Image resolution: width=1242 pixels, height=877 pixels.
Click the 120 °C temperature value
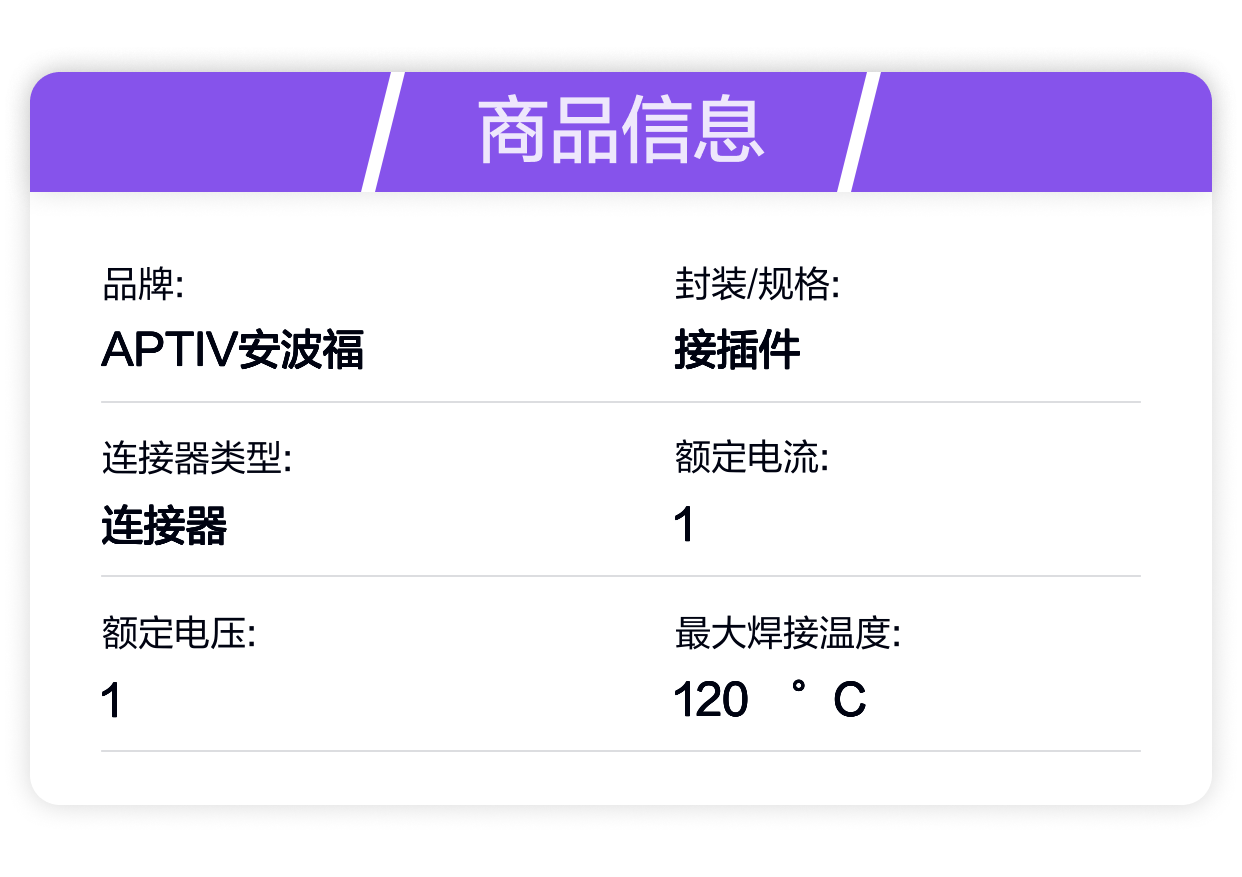coord(770,700)
